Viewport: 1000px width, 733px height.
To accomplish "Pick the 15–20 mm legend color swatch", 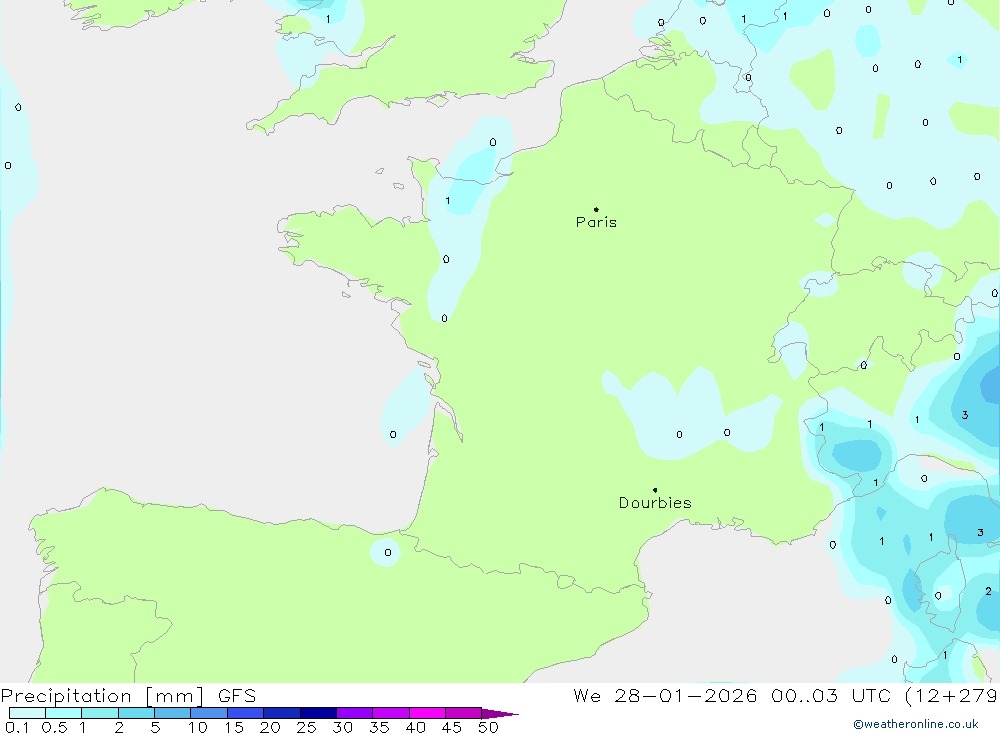I will [245, 713].
